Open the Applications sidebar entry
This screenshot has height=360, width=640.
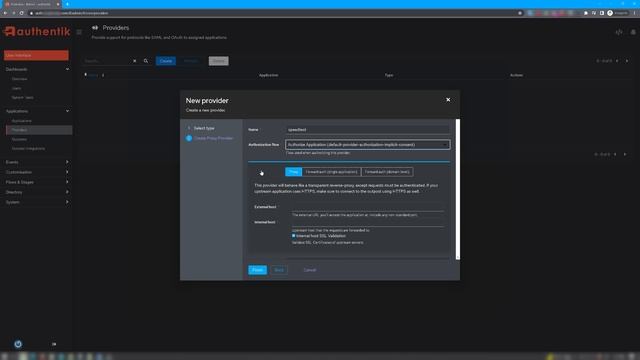click(21, 121)
